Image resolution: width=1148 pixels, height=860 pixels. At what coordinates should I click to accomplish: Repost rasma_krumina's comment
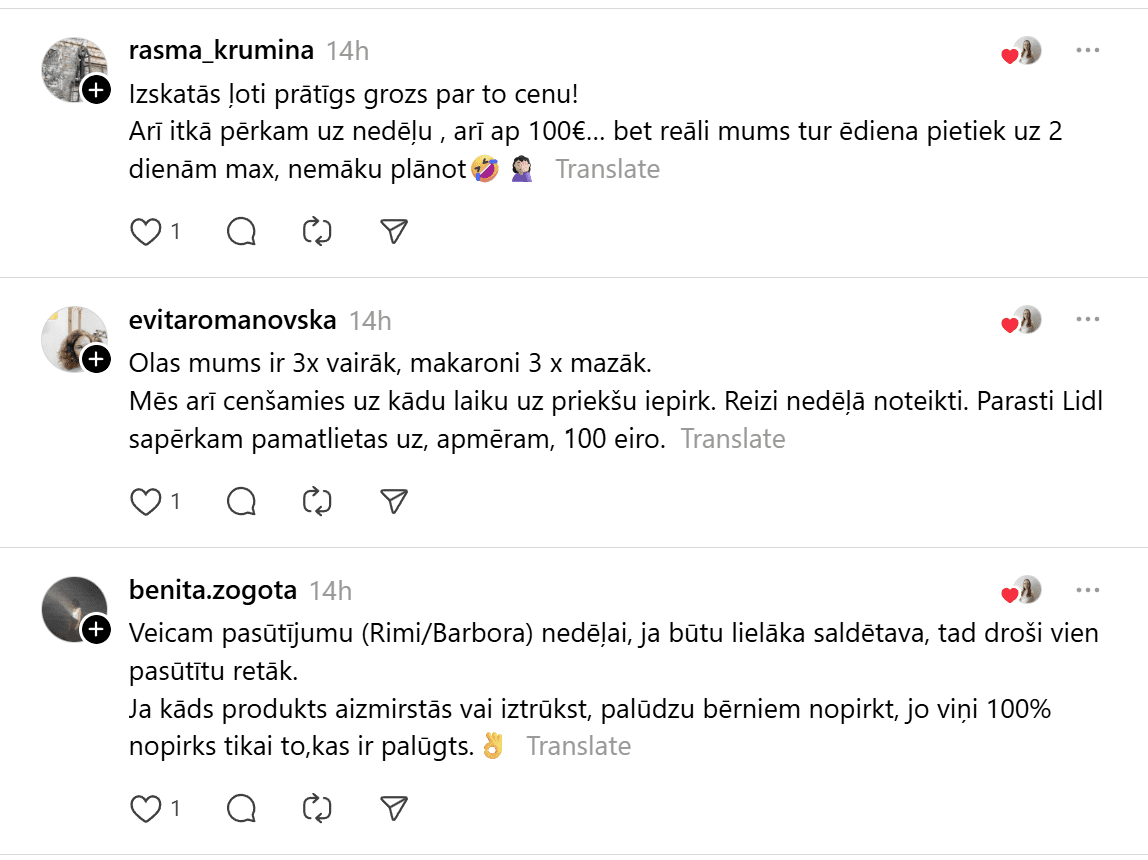click(317, 232)
